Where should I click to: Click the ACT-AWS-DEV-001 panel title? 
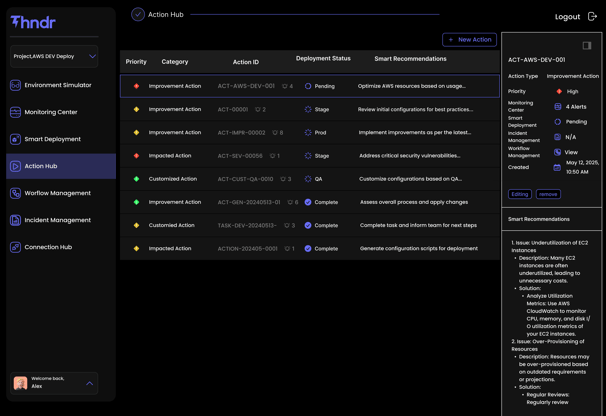point(536,60)
